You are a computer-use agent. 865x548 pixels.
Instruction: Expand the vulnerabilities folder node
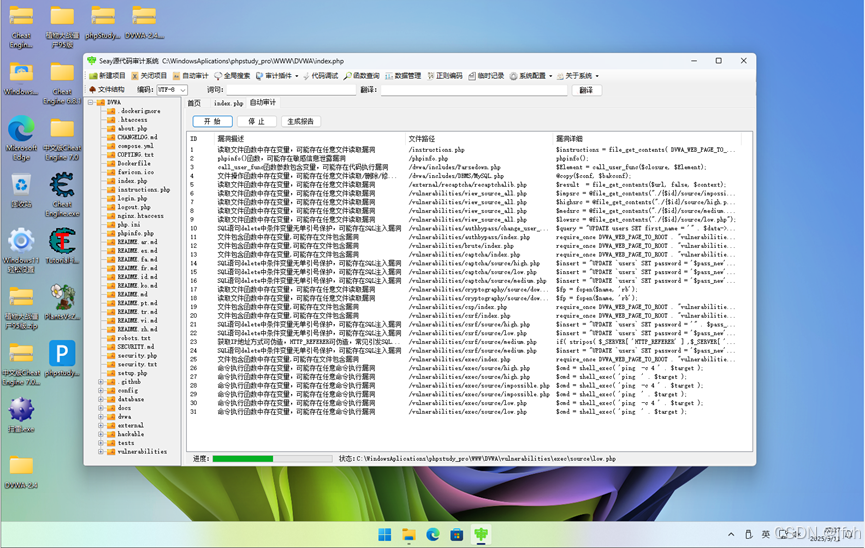tap(101, 451)
